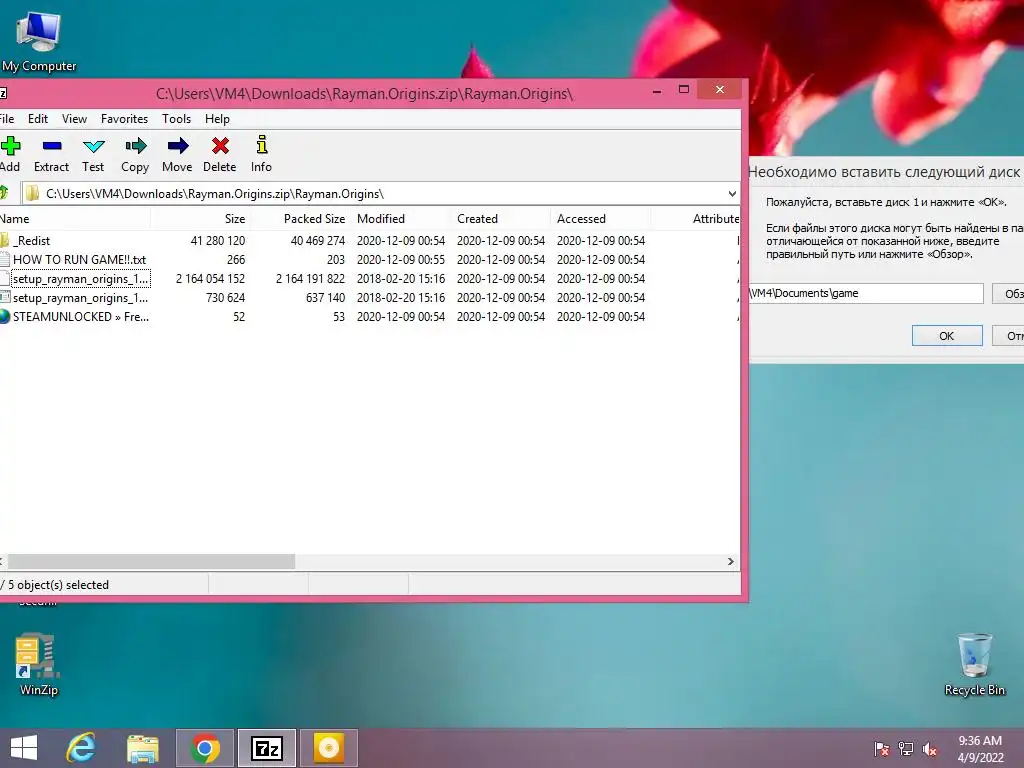The width and height of the screenshot is (1024, 768).
Task: Open the Windows Start button
Action: coord(24,748)
